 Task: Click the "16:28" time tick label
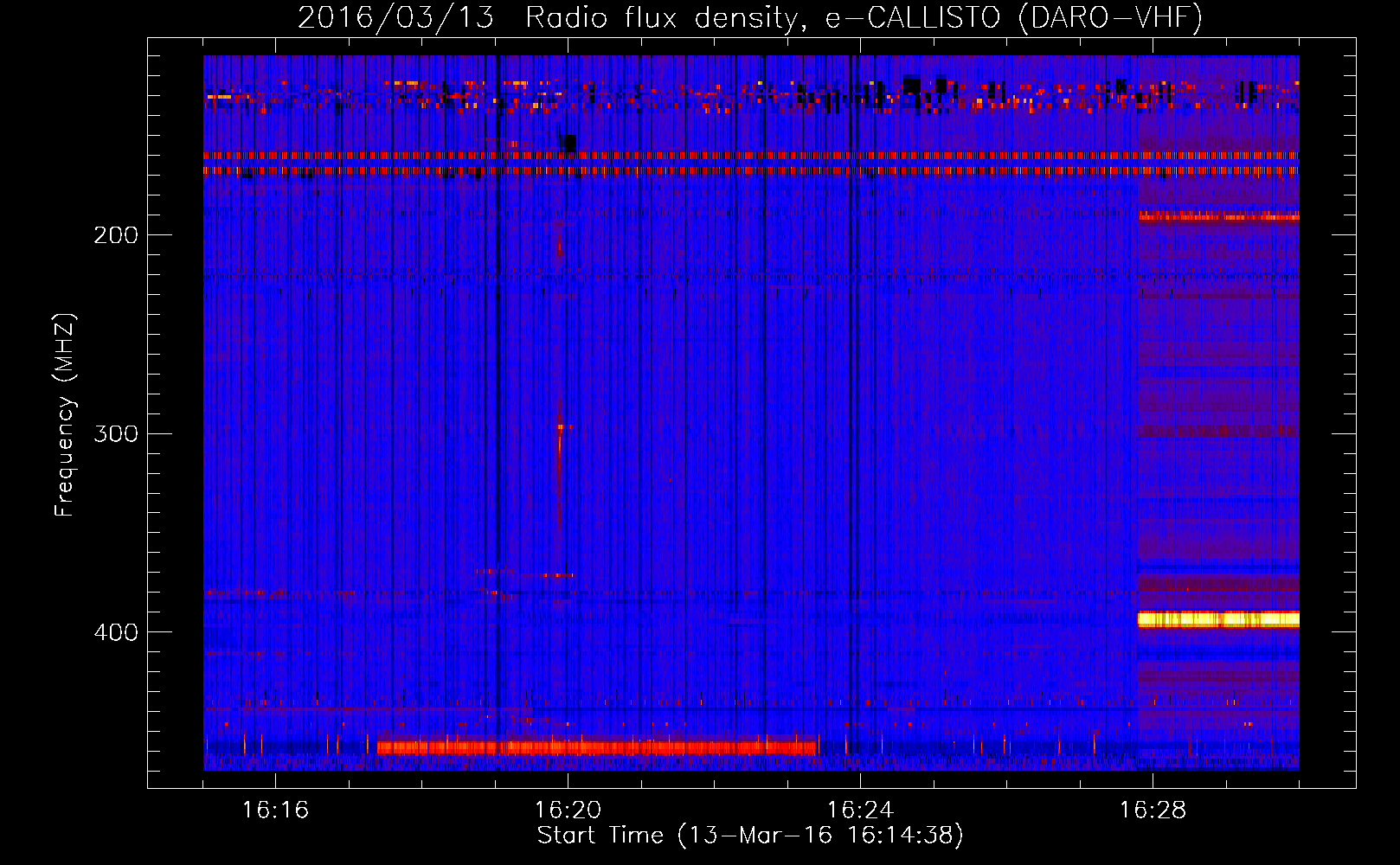coord(1153,810)
